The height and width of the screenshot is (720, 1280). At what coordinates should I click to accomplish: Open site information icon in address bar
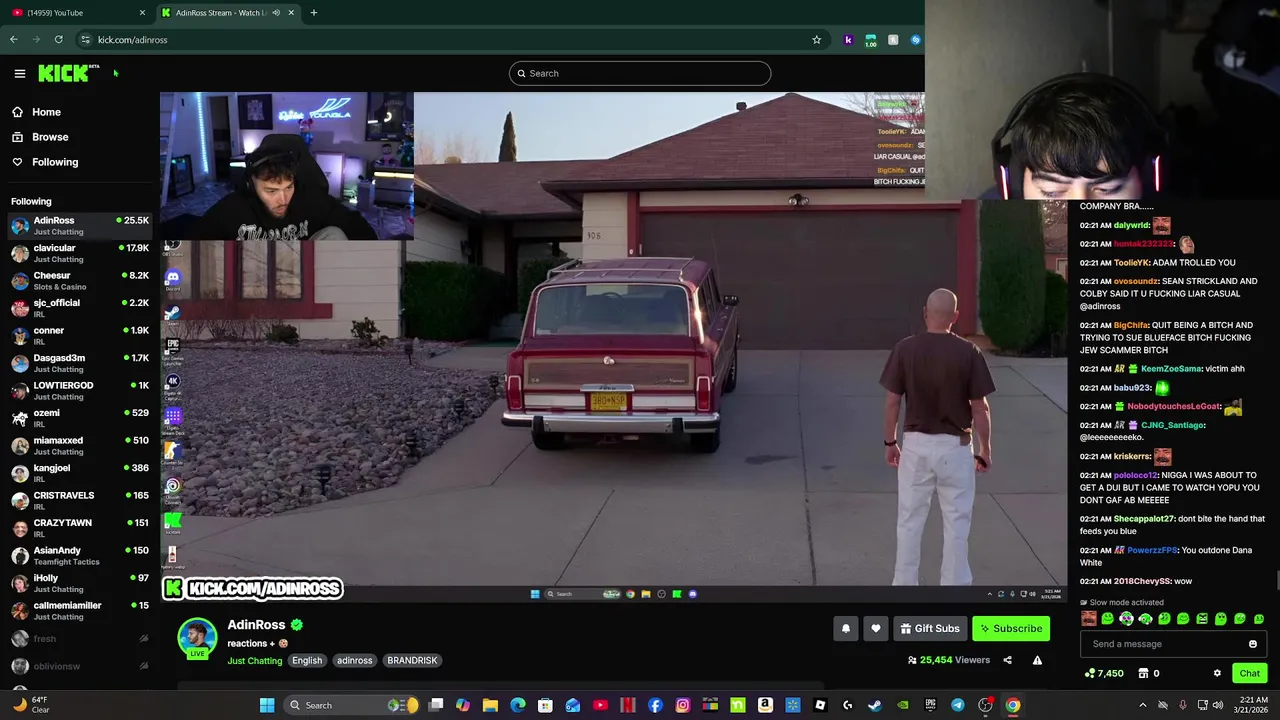[x=85, y=40]
